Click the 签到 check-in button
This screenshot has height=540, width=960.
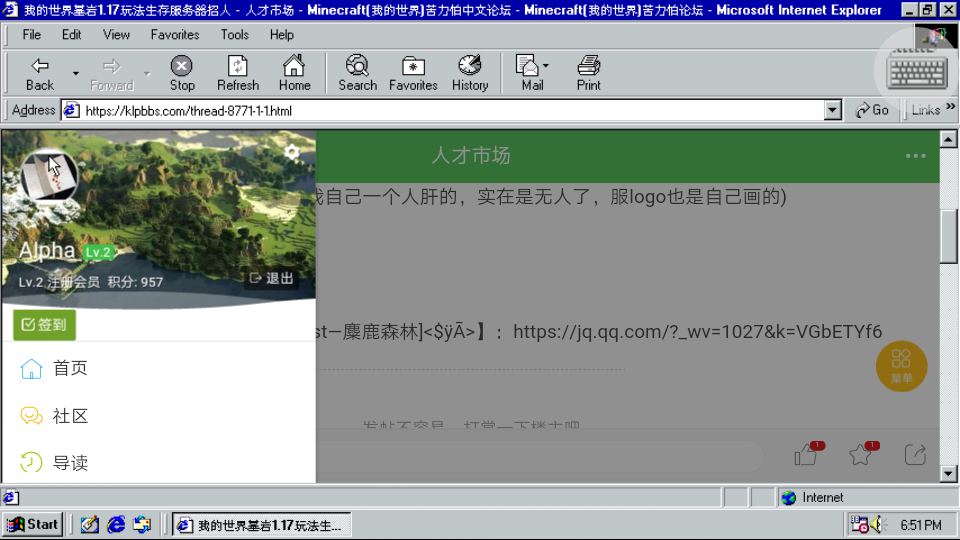click(x=44, y=324)
